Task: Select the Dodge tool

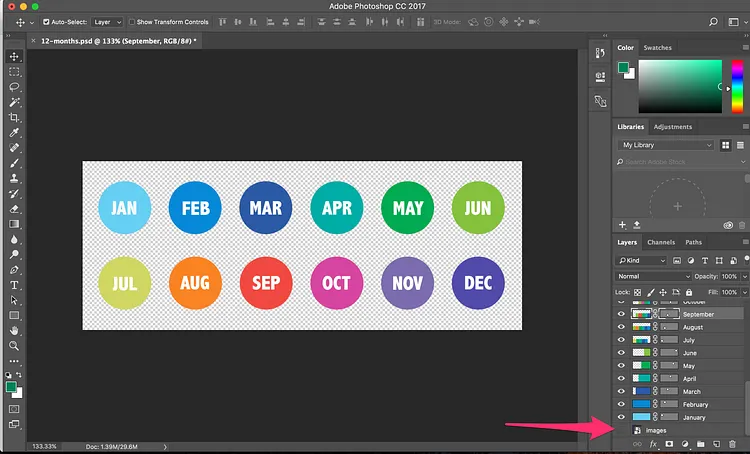Action: (x=14, y=255)
